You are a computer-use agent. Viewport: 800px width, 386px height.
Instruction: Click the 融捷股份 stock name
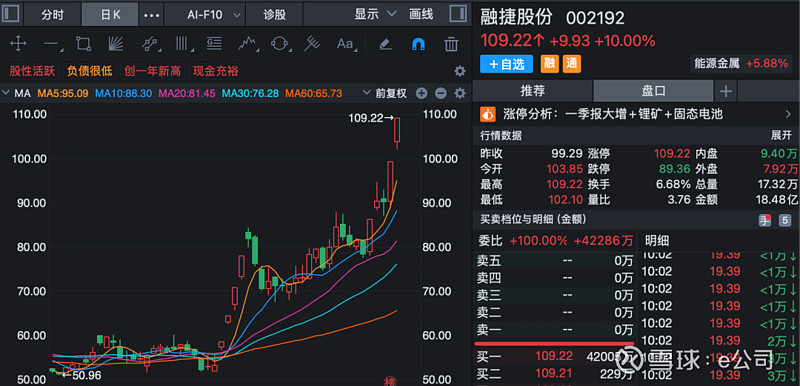516,17
